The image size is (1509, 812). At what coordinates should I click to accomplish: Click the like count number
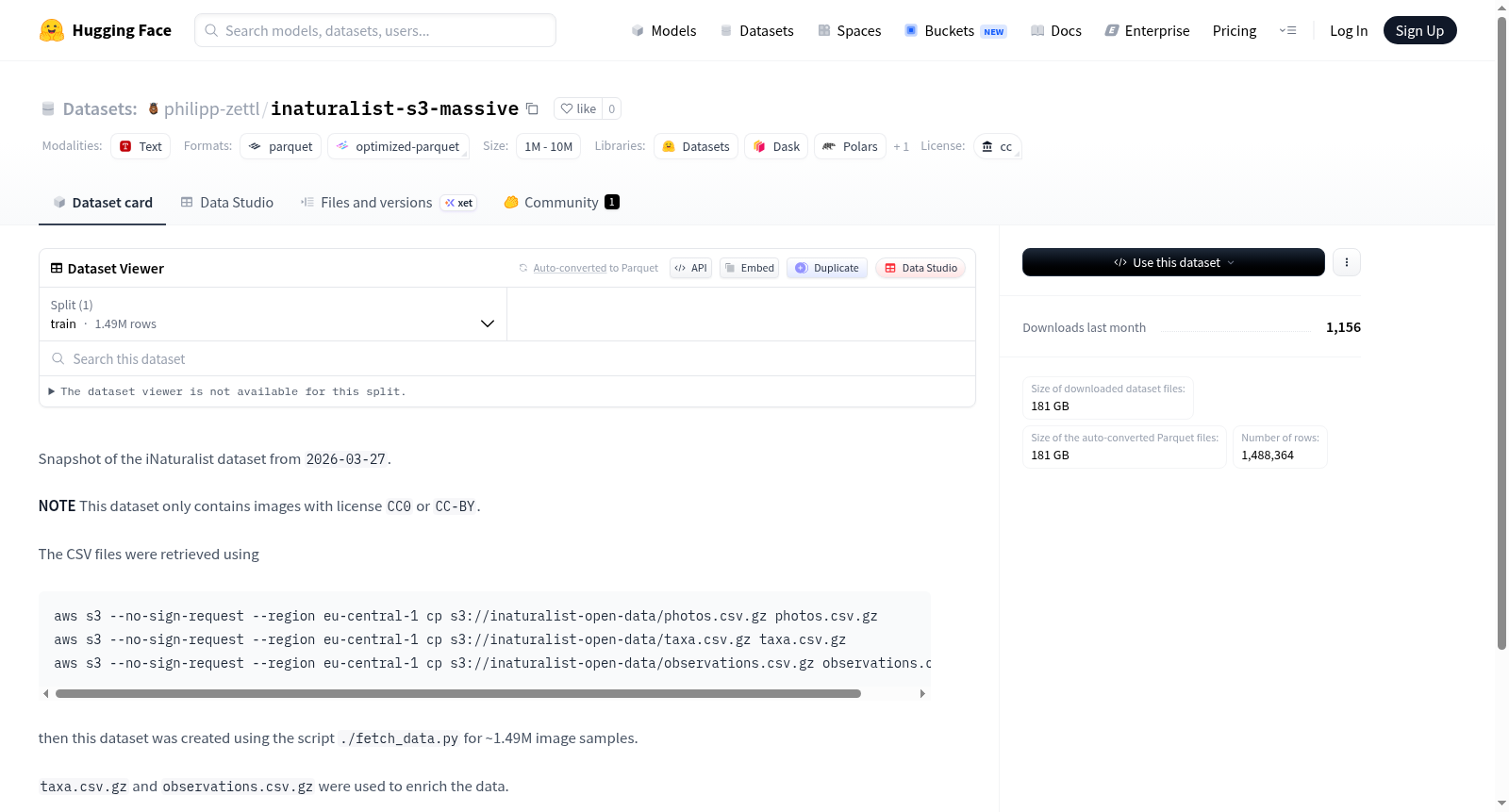coord(611,108)
